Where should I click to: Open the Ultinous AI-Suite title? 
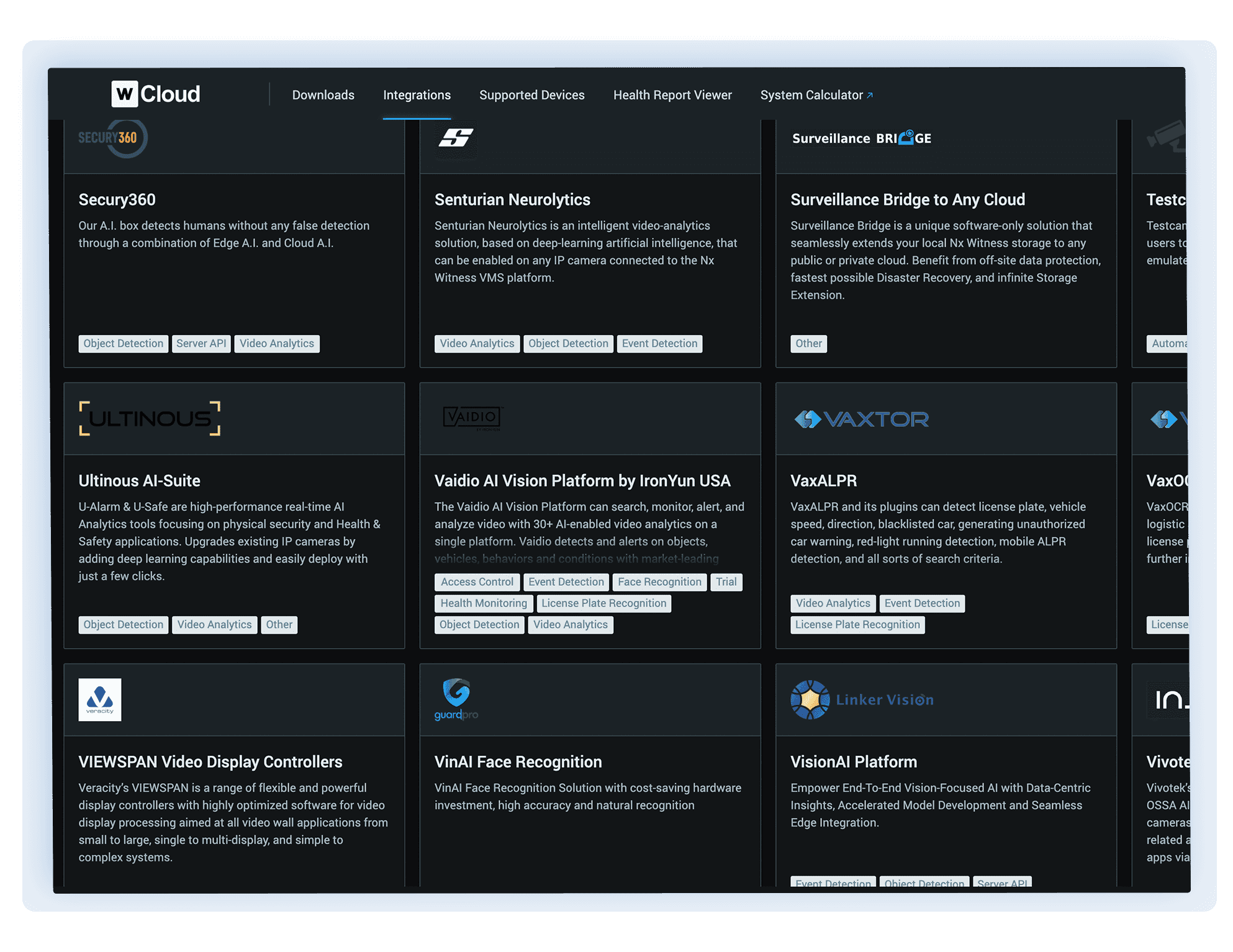tap(139, 481)
